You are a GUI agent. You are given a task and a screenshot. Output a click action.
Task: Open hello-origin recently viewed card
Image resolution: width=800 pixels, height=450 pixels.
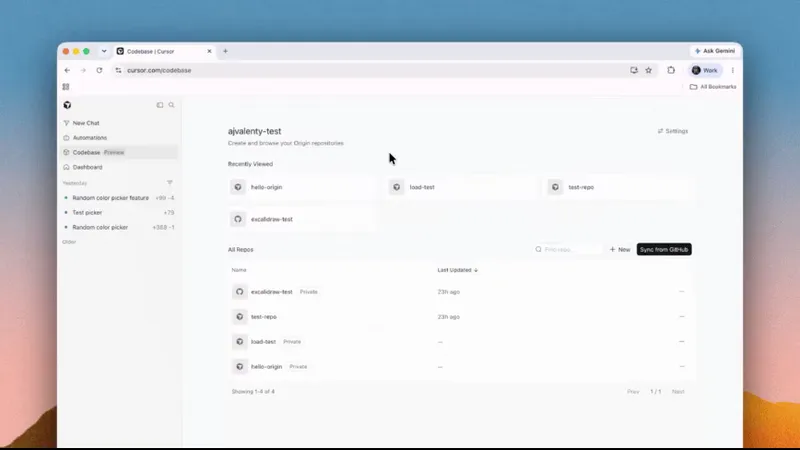click(302, 187)
